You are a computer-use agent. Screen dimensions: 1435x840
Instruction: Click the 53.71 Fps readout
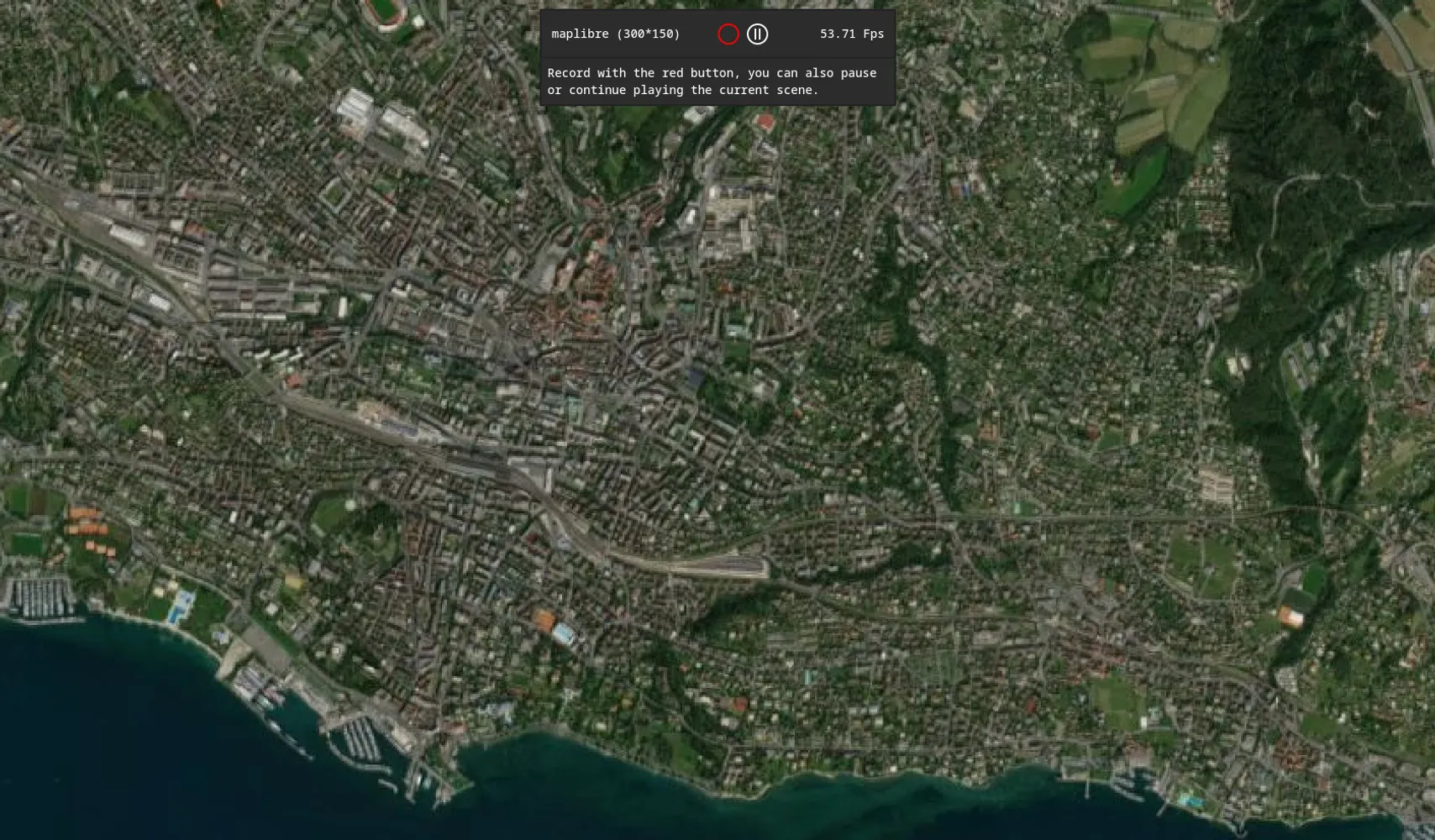[x=851, y=34]
